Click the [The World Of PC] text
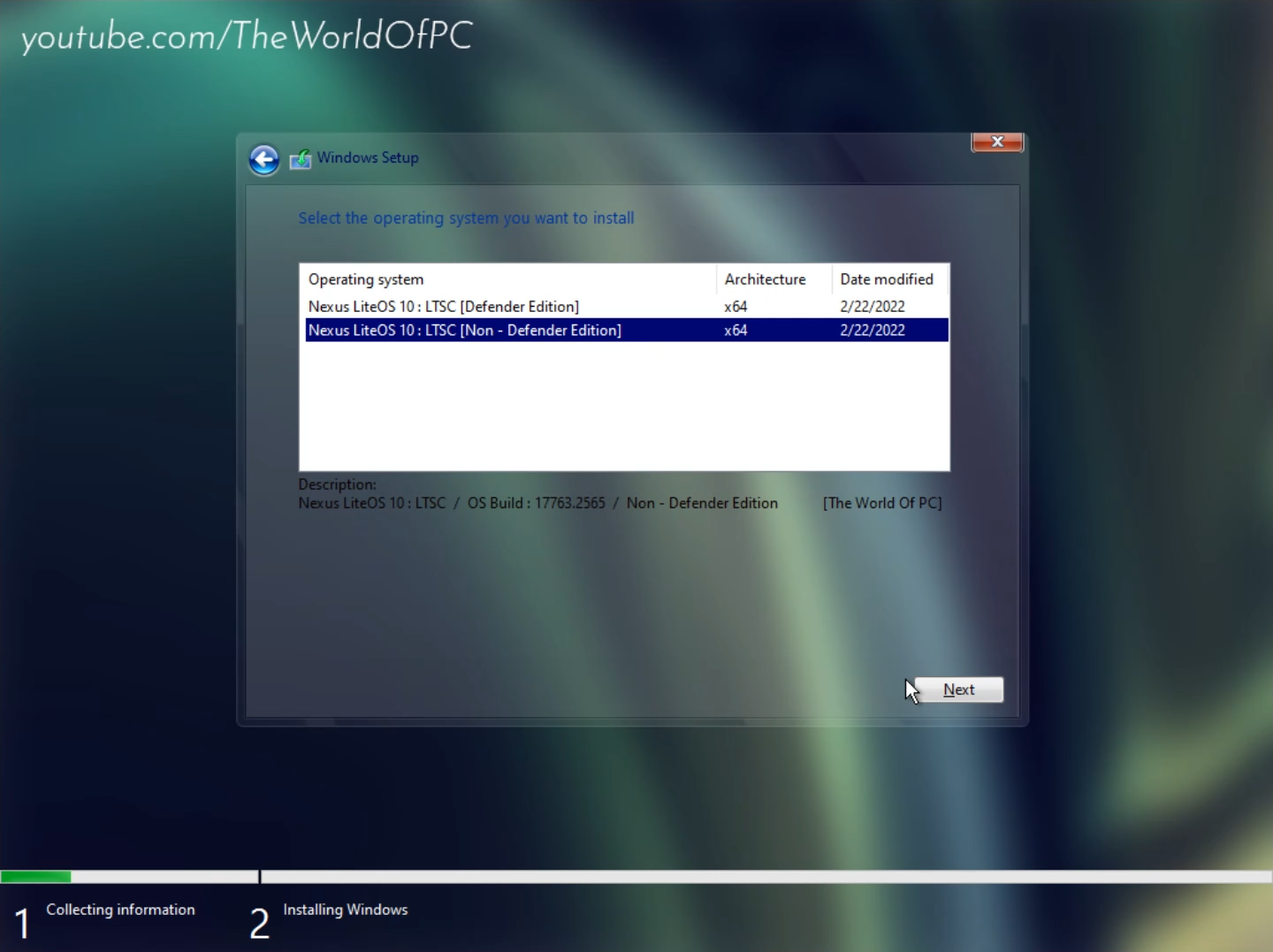1273x952 pixels. point(882,503)
